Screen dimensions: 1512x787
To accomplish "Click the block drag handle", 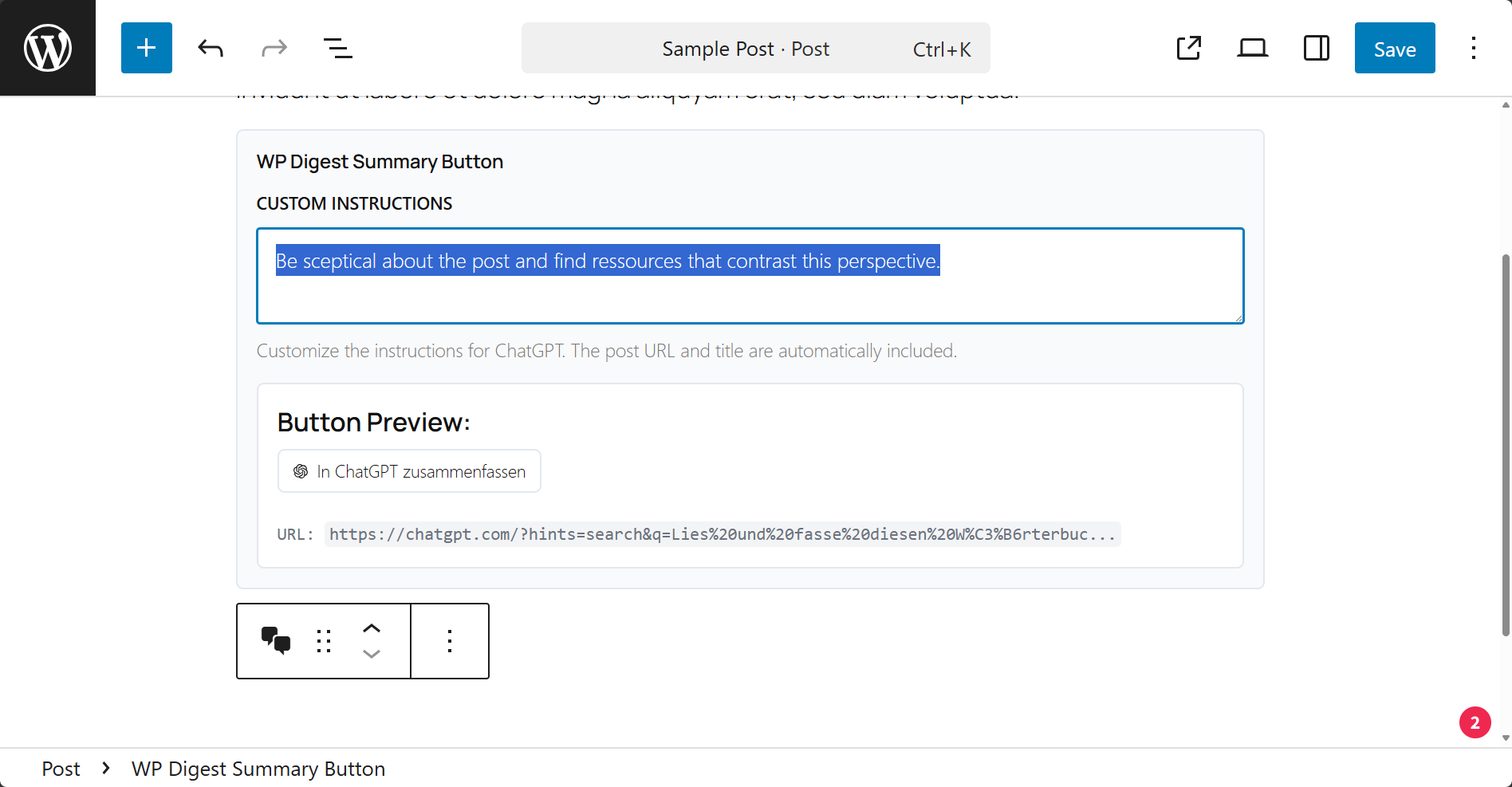I will (324, 641).
